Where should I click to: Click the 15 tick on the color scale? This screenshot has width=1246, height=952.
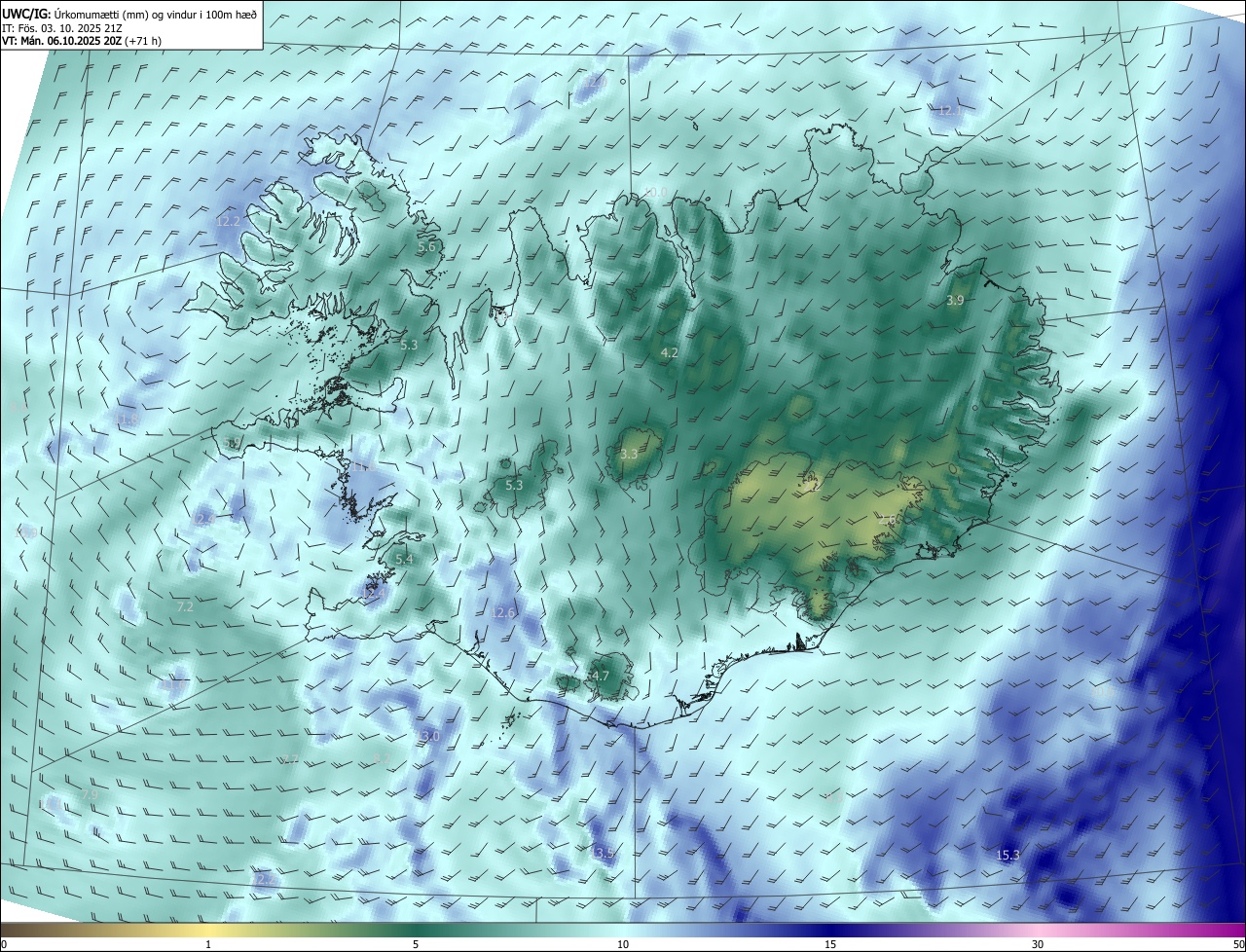tap(830, 944)
